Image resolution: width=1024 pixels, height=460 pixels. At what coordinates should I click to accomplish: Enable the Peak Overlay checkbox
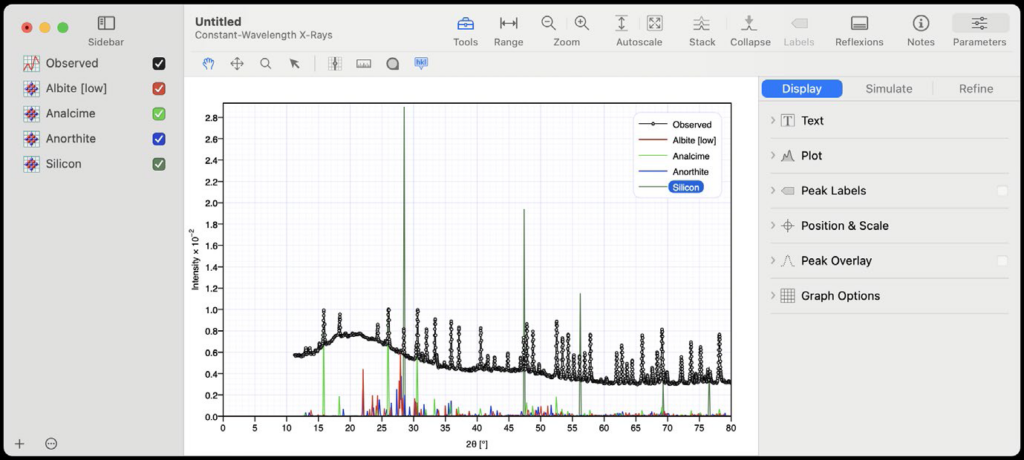coord(1002,261)
